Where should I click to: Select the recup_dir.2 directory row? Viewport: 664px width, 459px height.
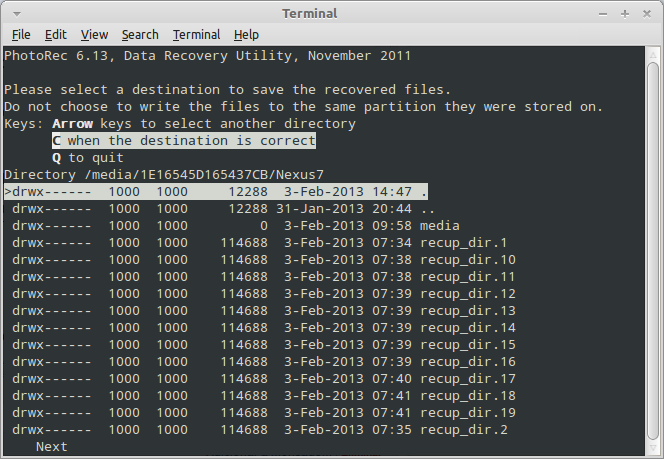pos(256,429)
